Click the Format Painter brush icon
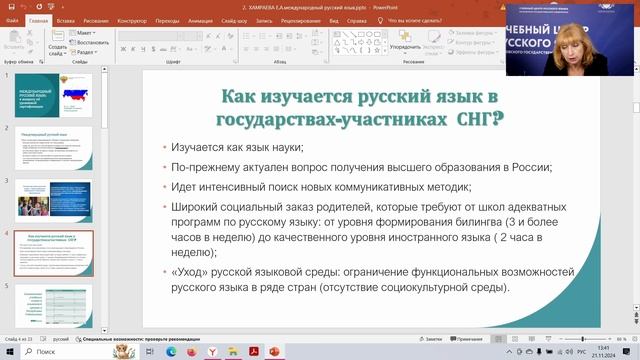640x360 pixels. 30,52
